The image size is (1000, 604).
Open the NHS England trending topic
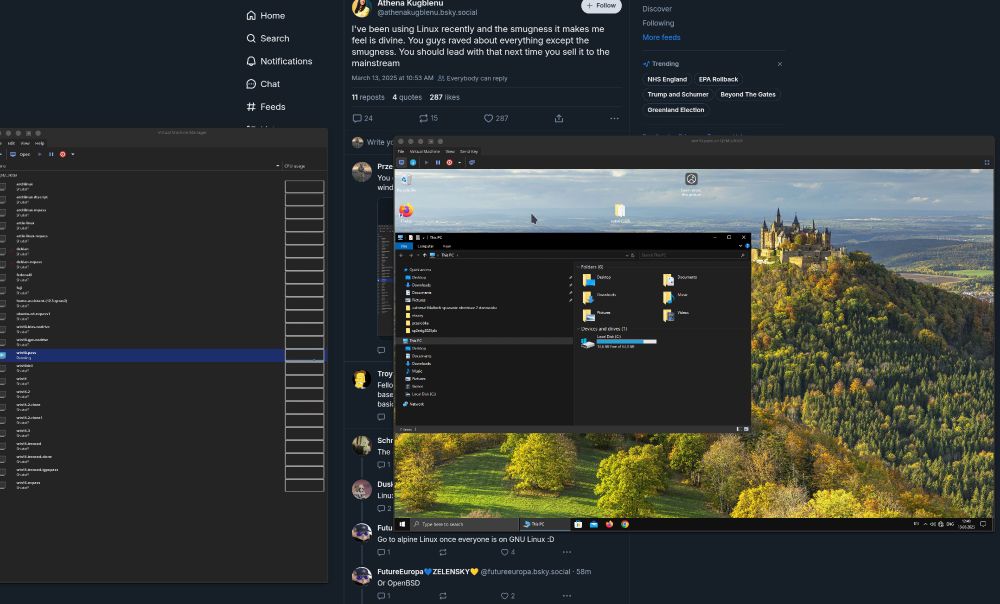click(x=667, y=79)
